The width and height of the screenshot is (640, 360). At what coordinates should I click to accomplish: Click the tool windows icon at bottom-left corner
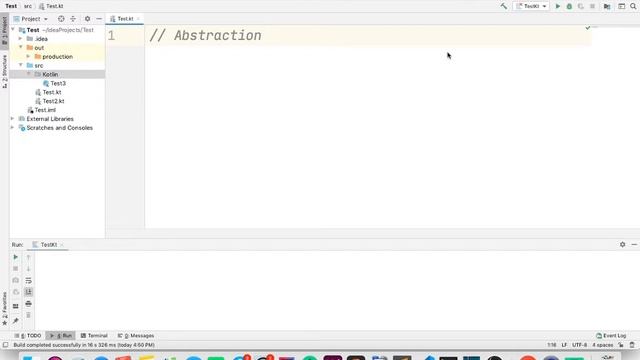[5, 345]
